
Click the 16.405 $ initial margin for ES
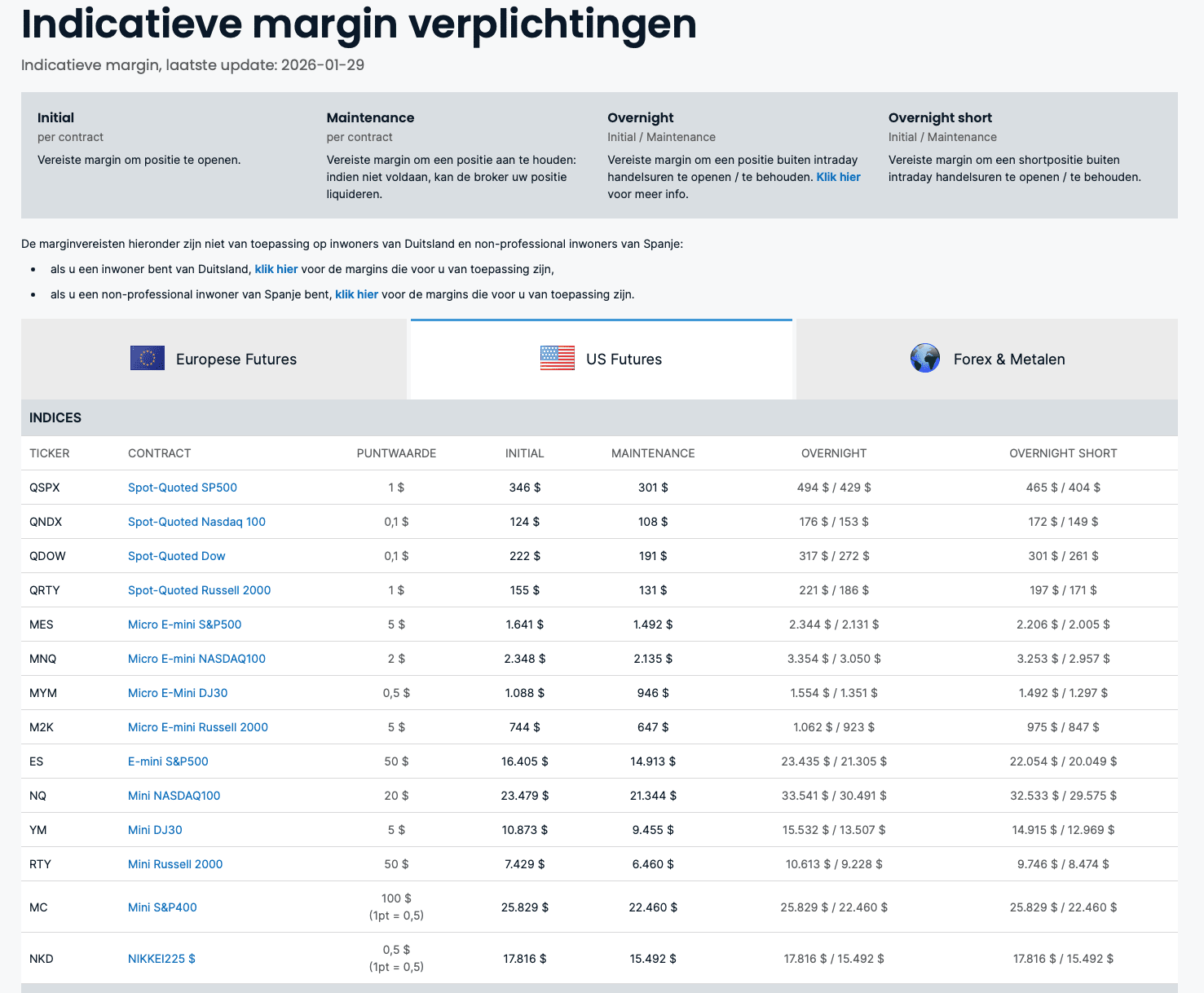tap(525, 761)
